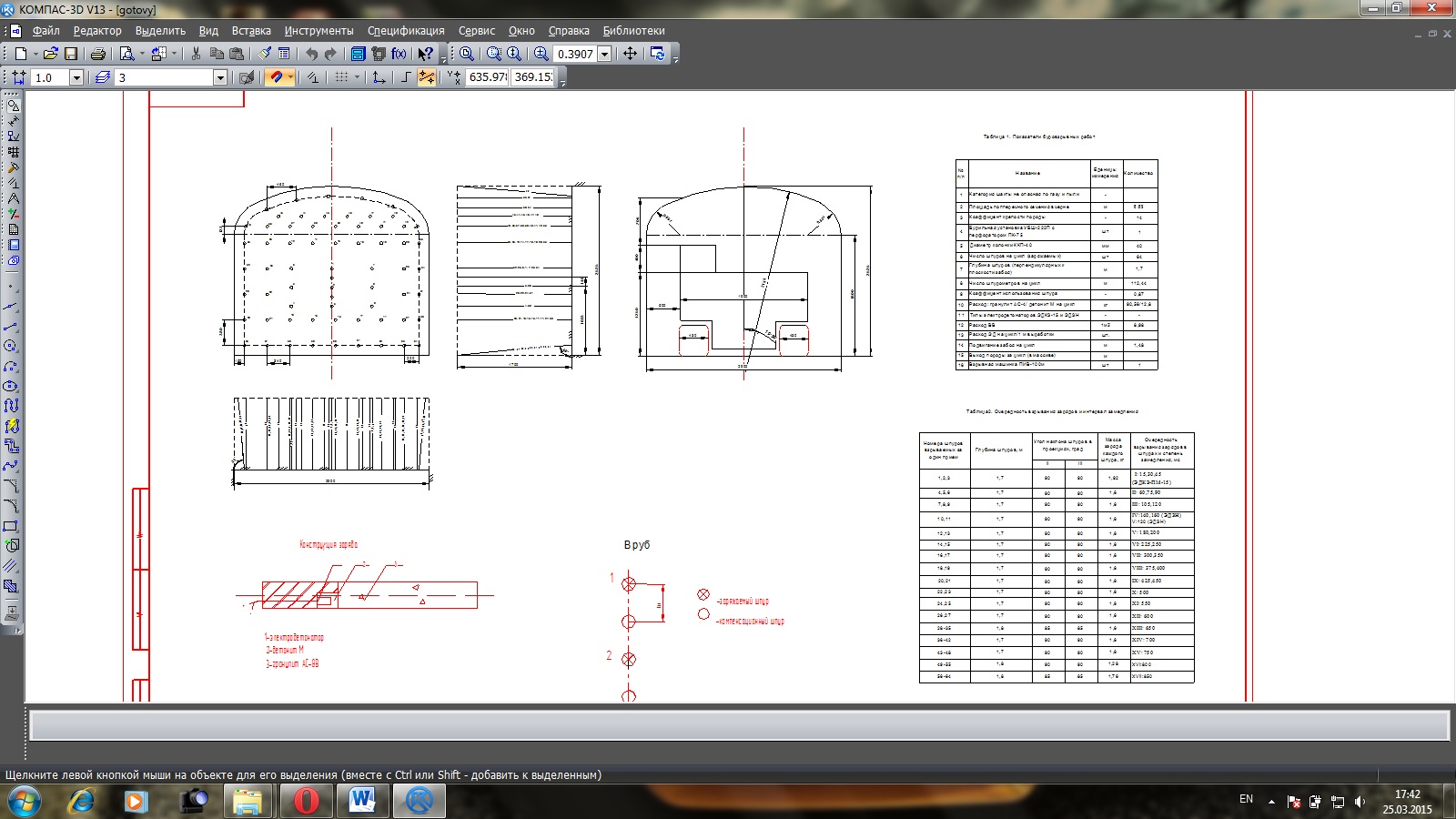Expand the 1.0 step dropdown
The image size is (1456, 819).
[76, 77]
